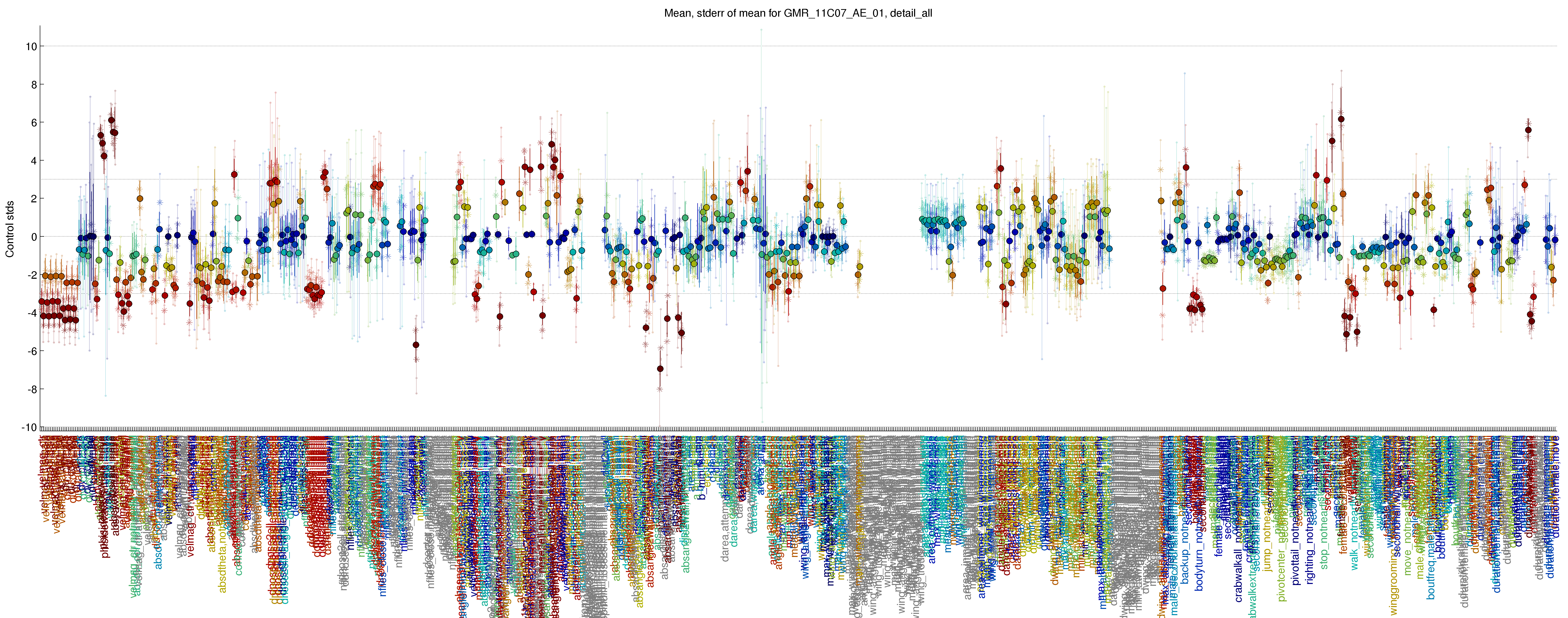This screenshot has height=618, width=1568.
Task: Click the x-axis label starting 'absdtheta,not'
Action: [x=222, y=515]
